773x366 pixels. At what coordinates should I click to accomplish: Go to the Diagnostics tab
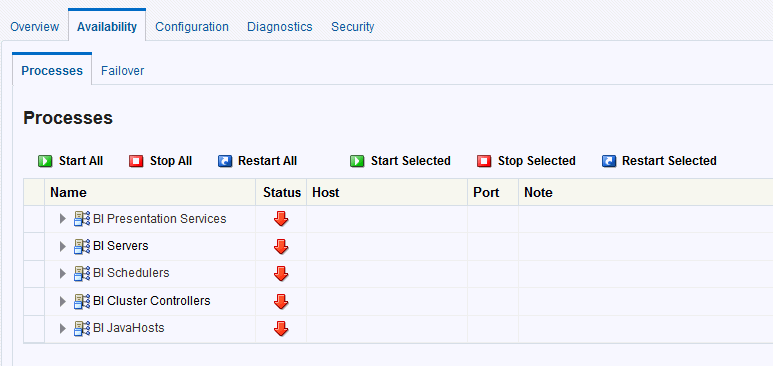click(280, 27)
